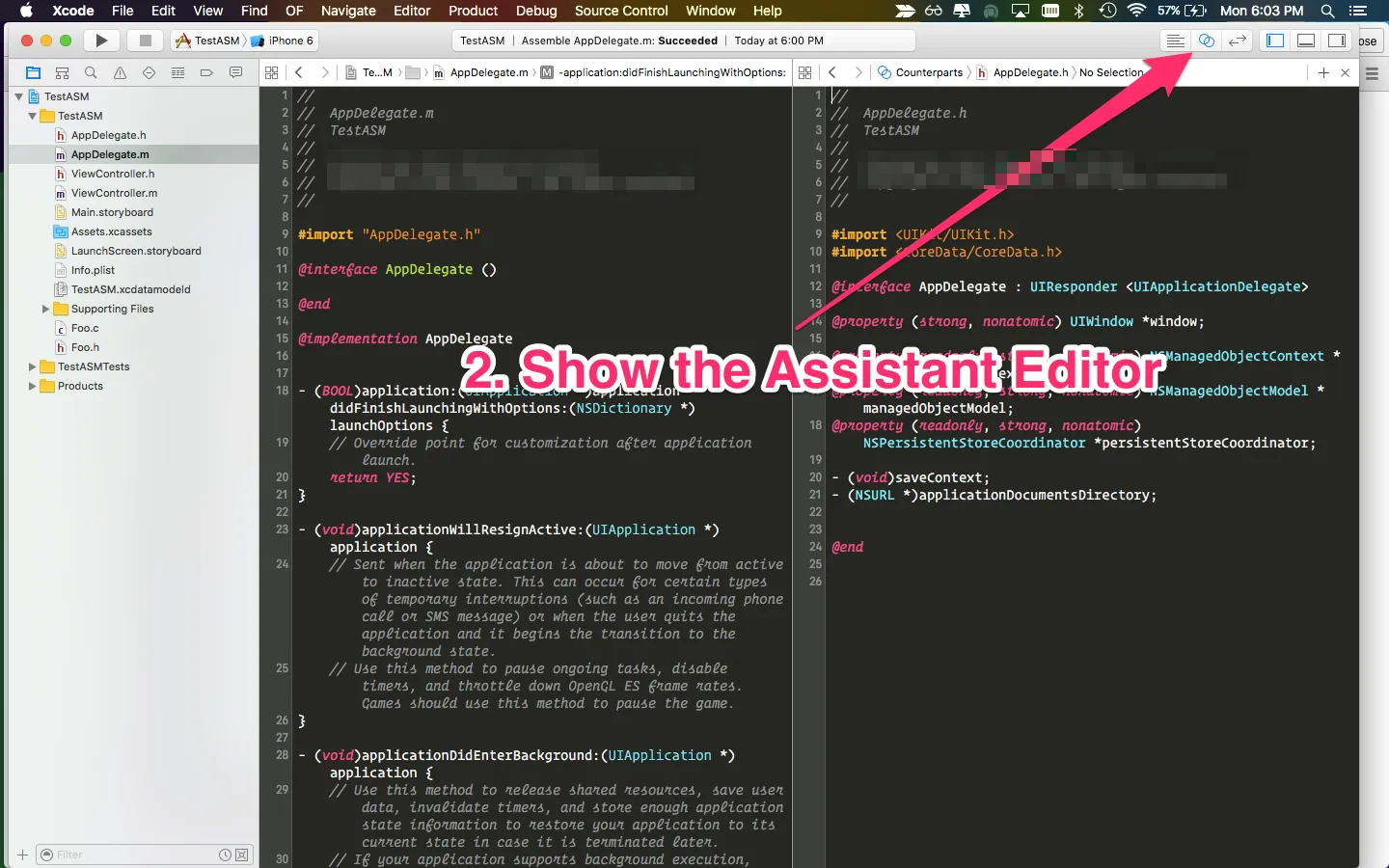This screenshot has width=1389, height=868.
Task: Open related items menu in assistant editor
Action: click(x=805, y=72)
